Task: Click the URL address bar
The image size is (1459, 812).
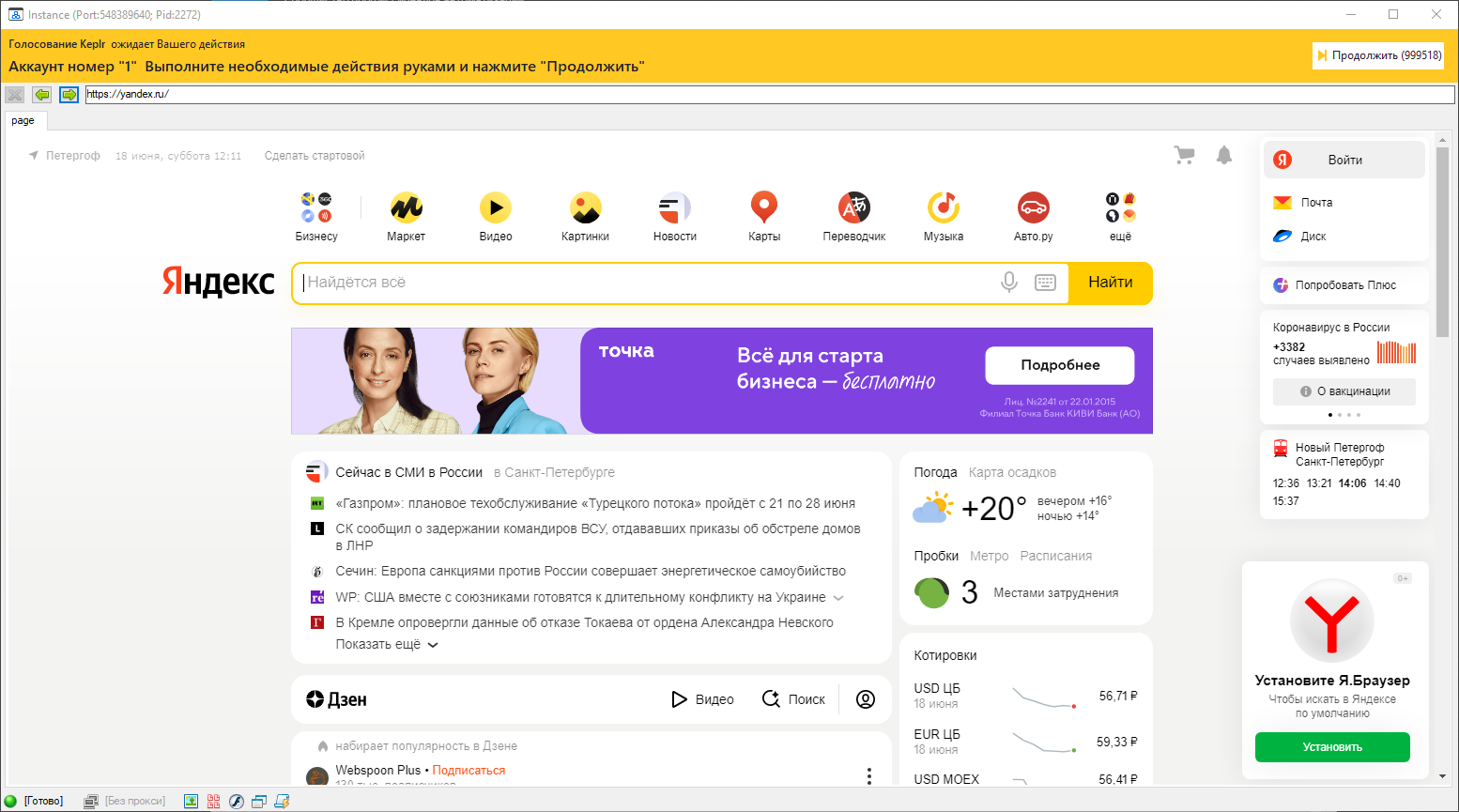Action: [x=770, y=94]
